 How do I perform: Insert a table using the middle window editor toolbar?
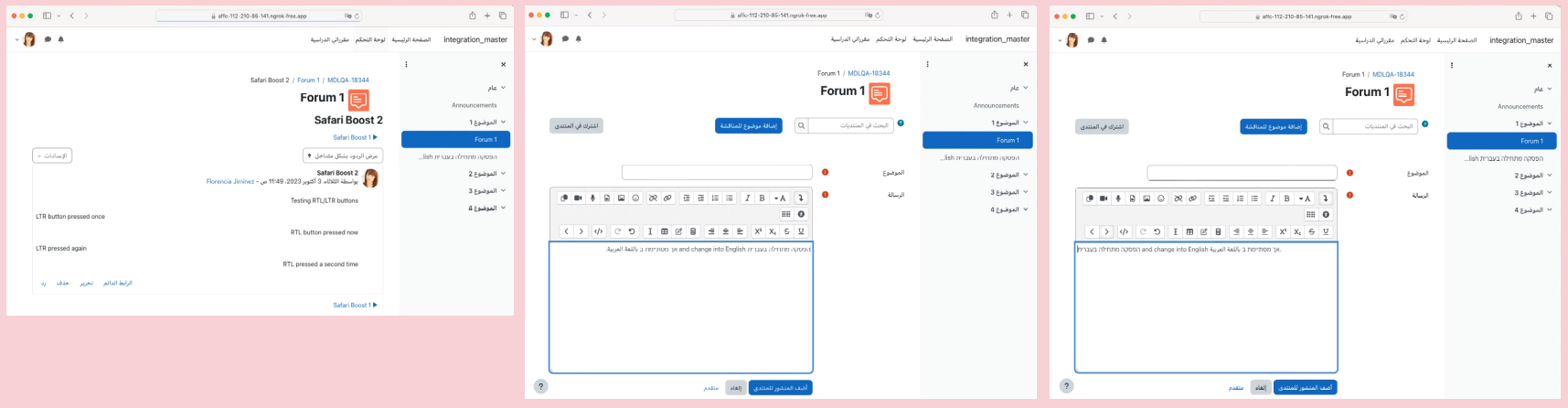point(665,231)
